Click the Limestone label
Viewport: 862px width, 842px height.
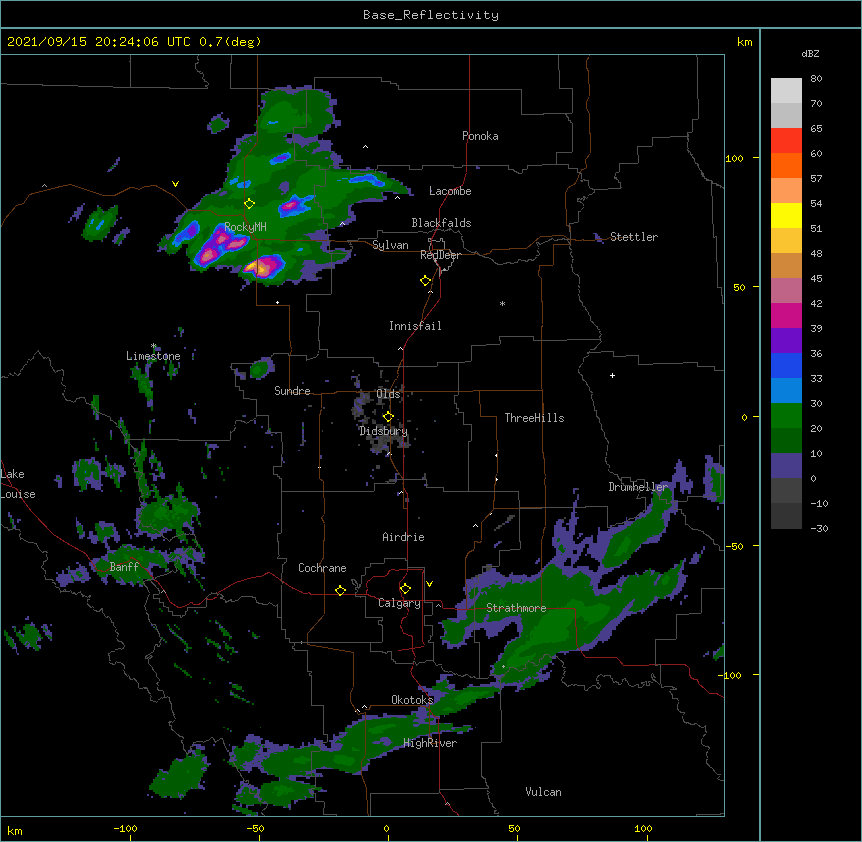[153, 356]
